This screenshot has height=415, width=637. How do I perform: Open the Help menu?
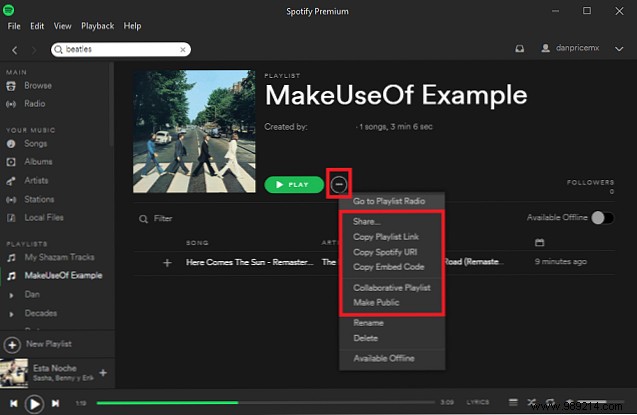(132, 26)
